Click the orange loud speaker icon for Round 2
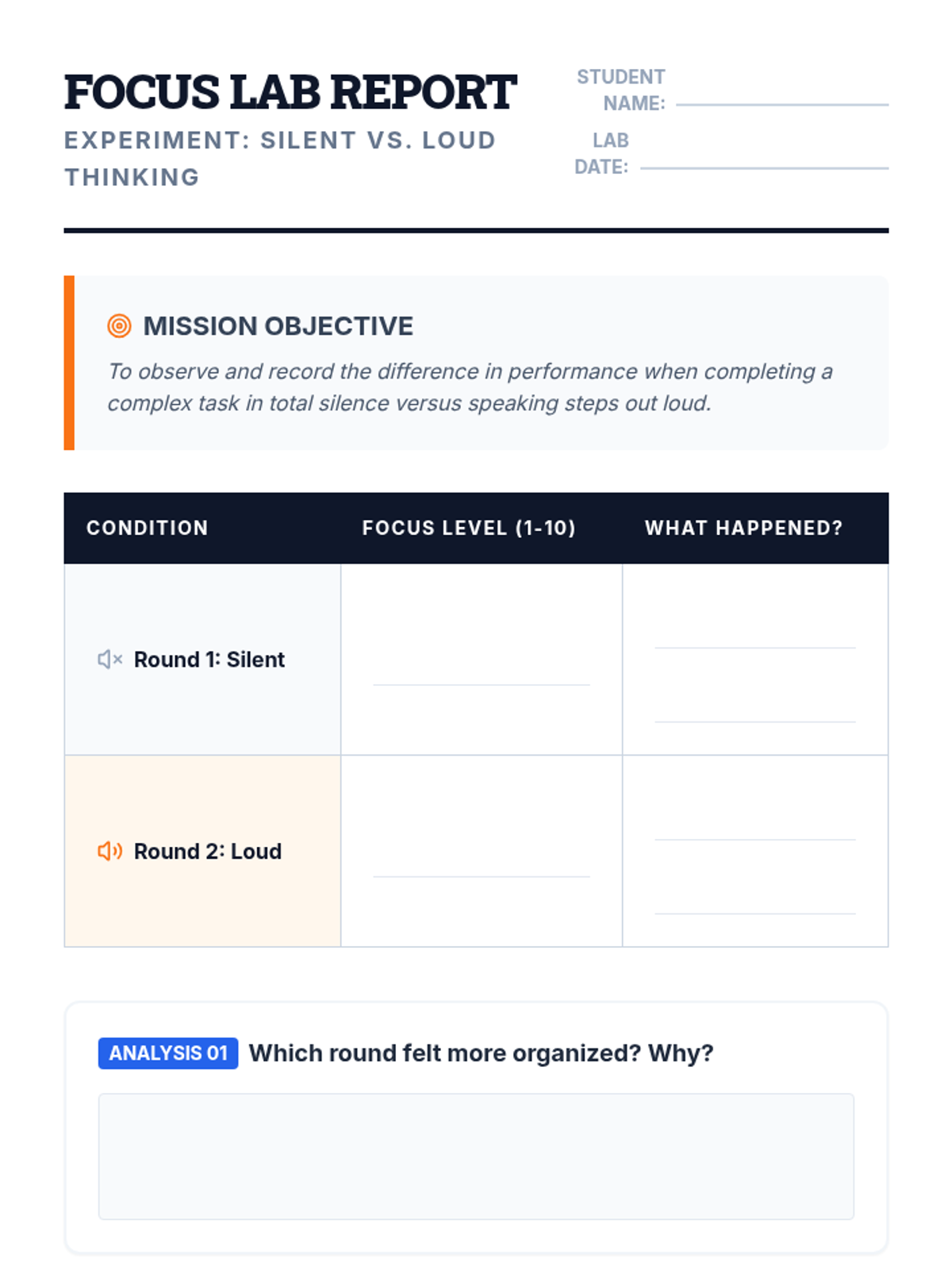 (x=109, y=851)
